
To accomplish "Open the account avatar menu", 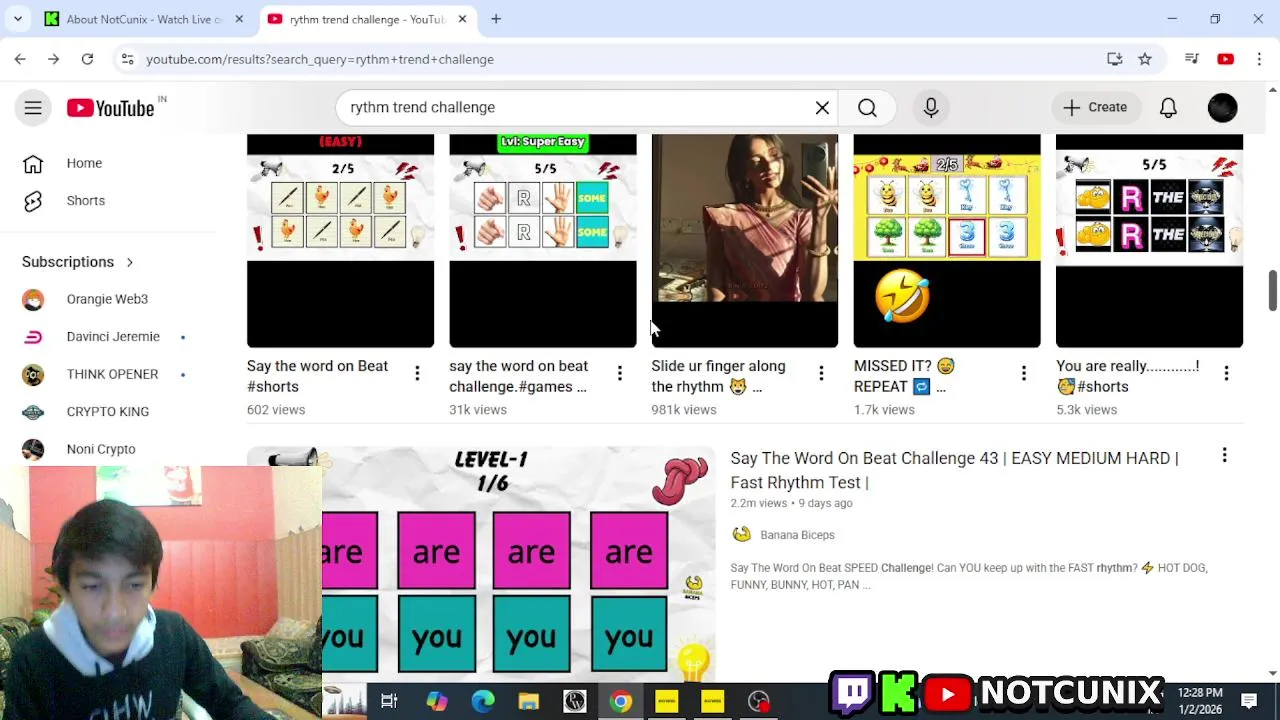I will tap(1222, 107).
